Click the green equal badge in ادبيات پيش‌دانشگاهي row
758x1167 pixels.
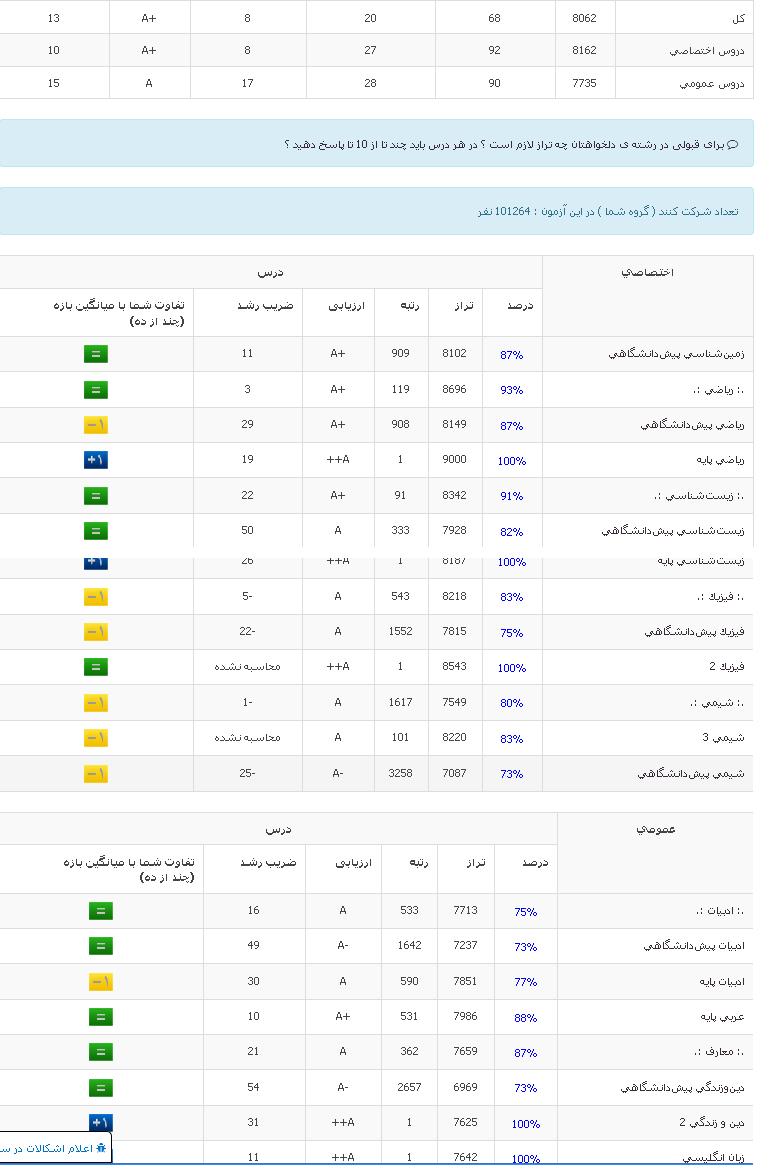(101, 946)
